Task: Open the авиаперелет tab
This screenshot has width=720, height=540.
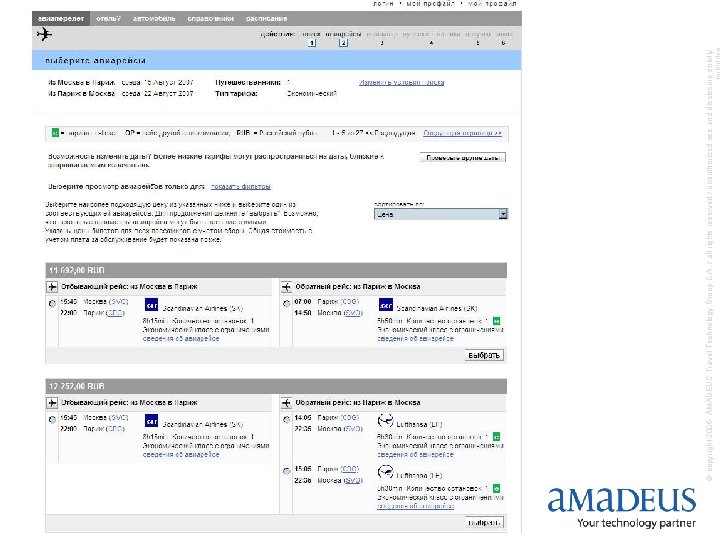Action: click(61, 19)
